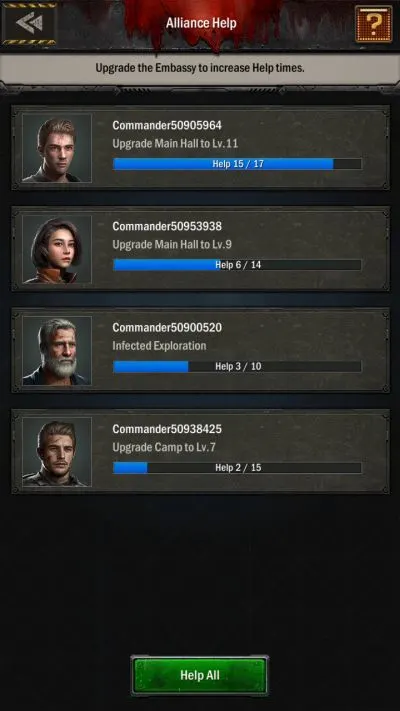Click the Help 6 / 14 progress bar
Screen dimensions: 400x711
point(237,265)
